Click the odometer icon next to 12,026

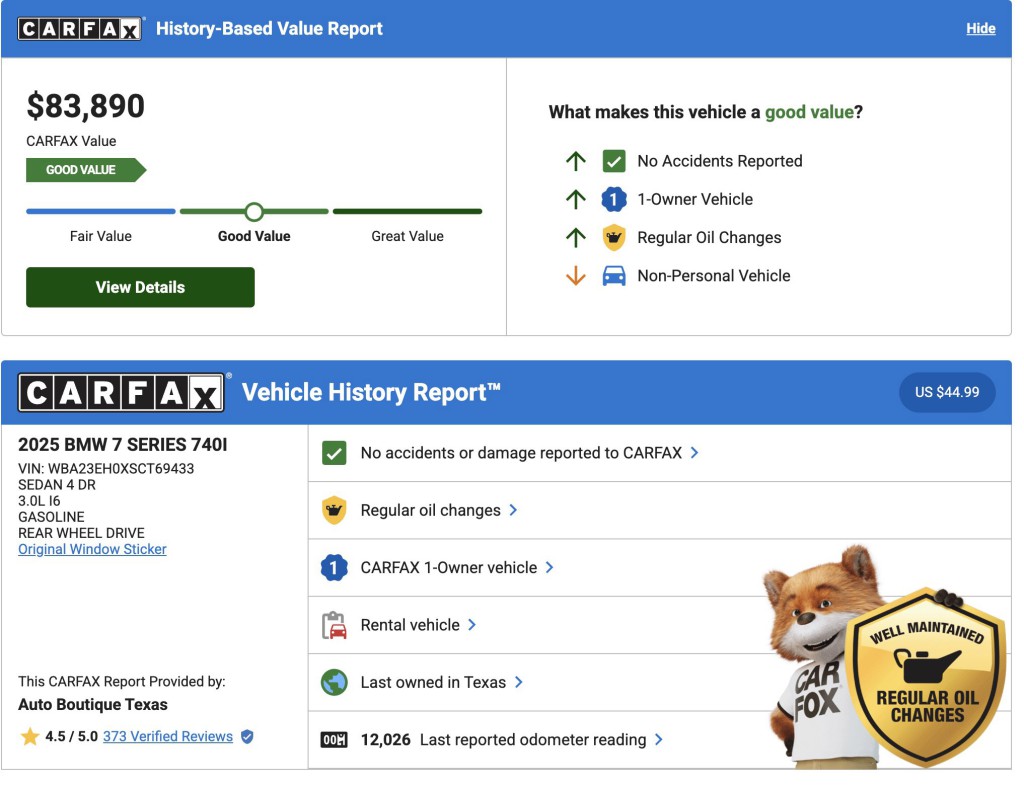pos(334,740)
